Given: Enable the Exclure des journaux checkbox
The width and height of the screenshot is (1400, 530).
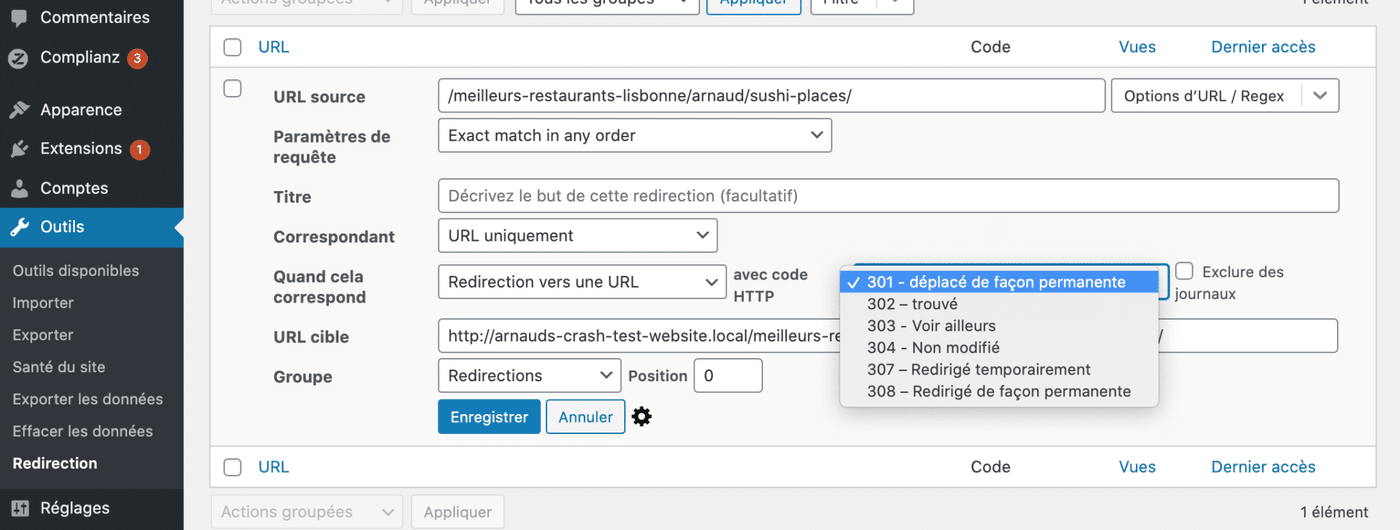Looking at the screenshot, I should tap(1185, 271).
